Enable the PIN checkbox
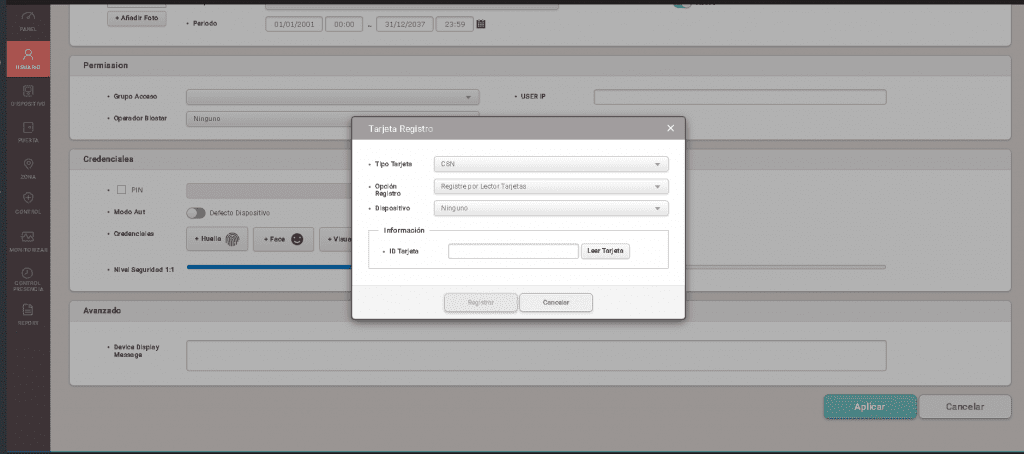The image size is (1024, 454). 122,189
